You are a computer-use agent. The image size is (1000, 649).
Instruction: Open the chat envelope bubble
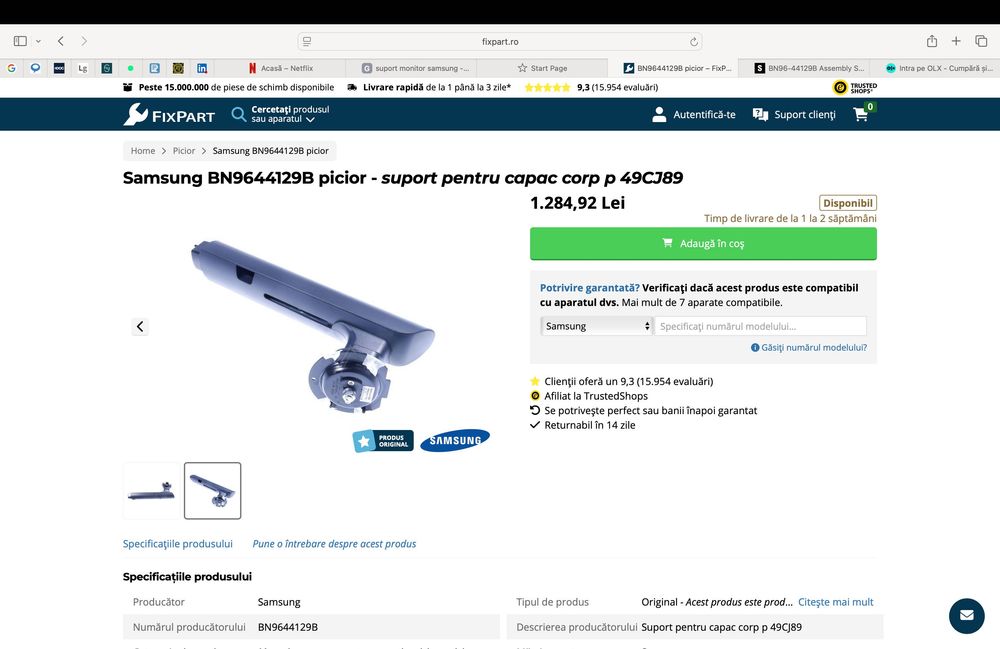pyautogui.click(x=966, y=615)
